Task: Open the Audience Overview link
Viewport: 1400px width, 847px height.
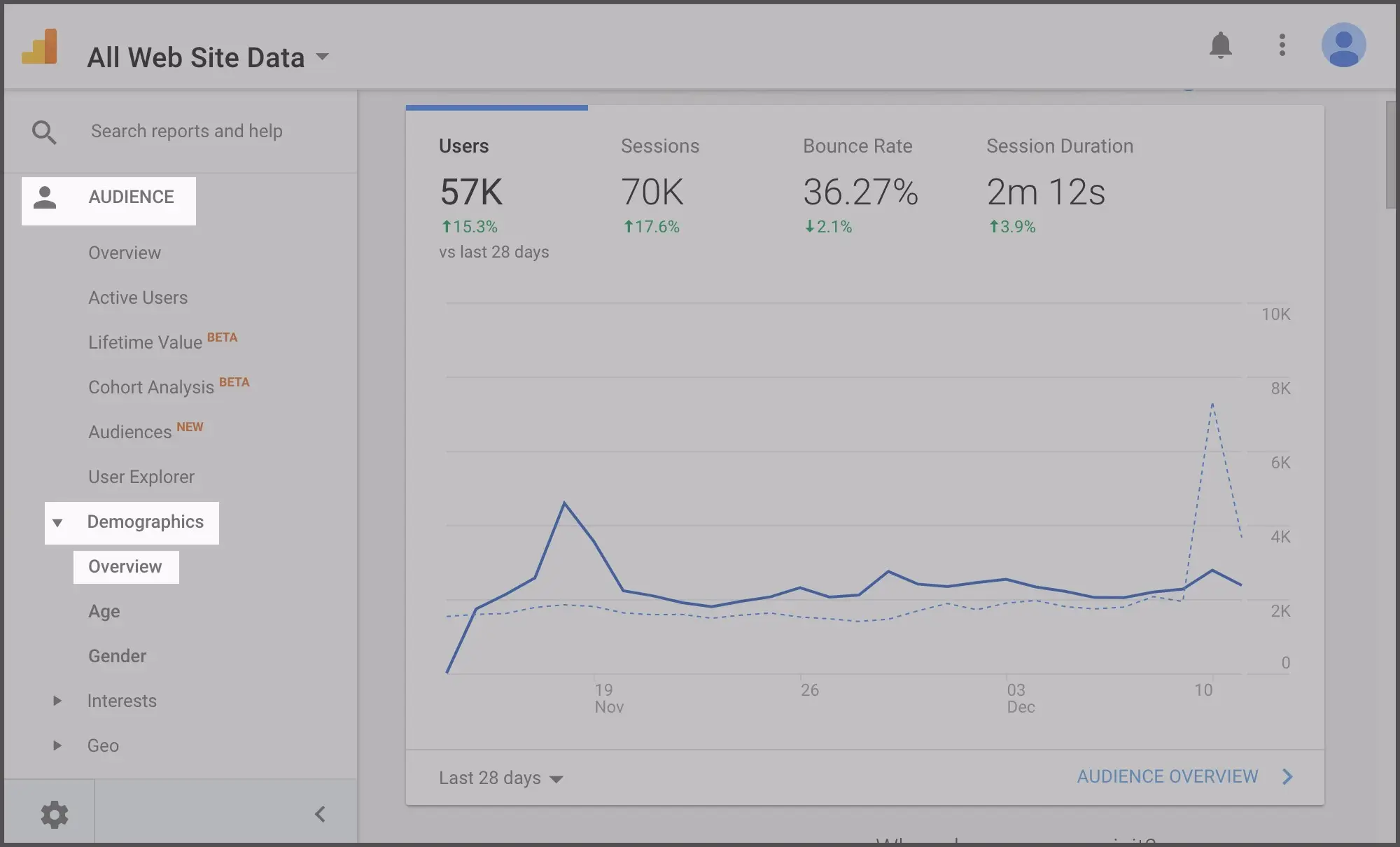Action: click(1168, 776)
